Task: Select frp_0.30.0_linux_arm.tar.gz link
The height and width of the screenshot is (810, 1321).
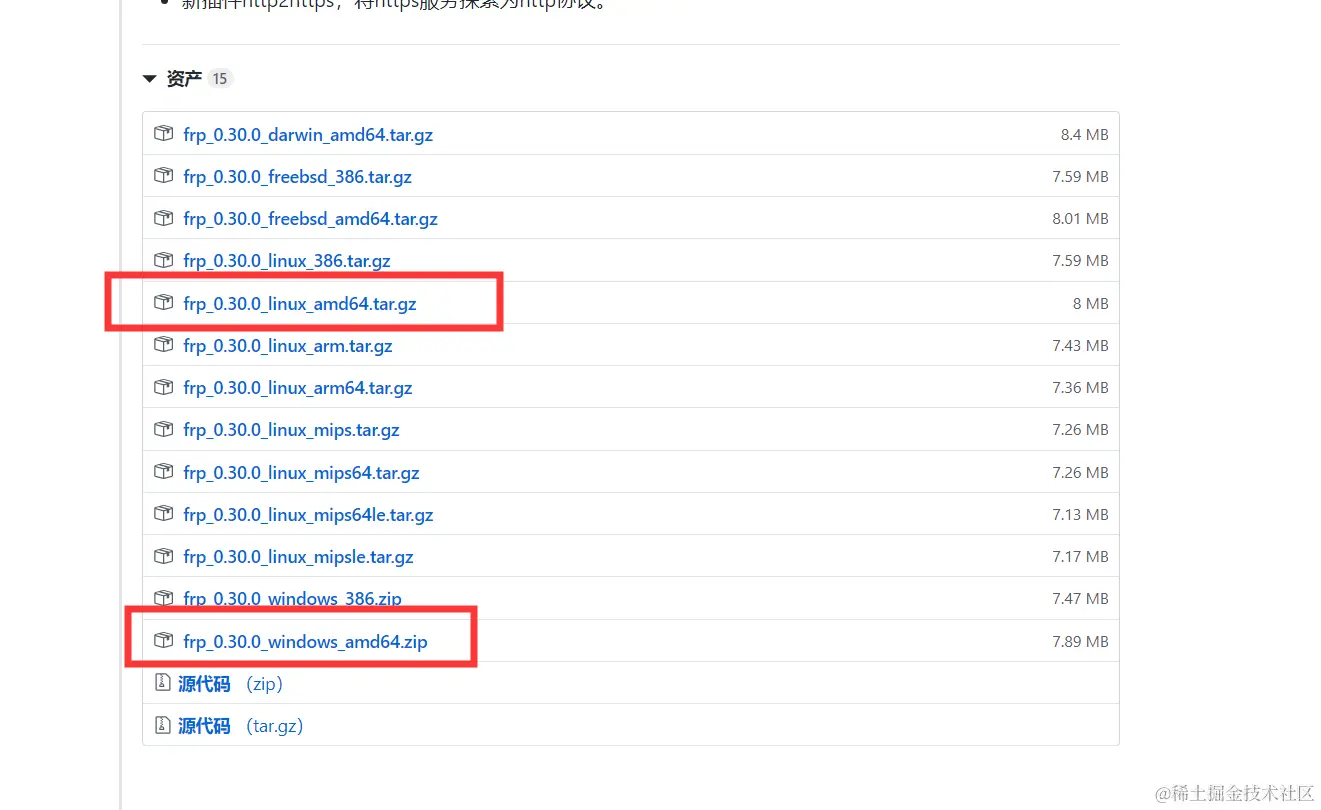Action: point(288,346)
